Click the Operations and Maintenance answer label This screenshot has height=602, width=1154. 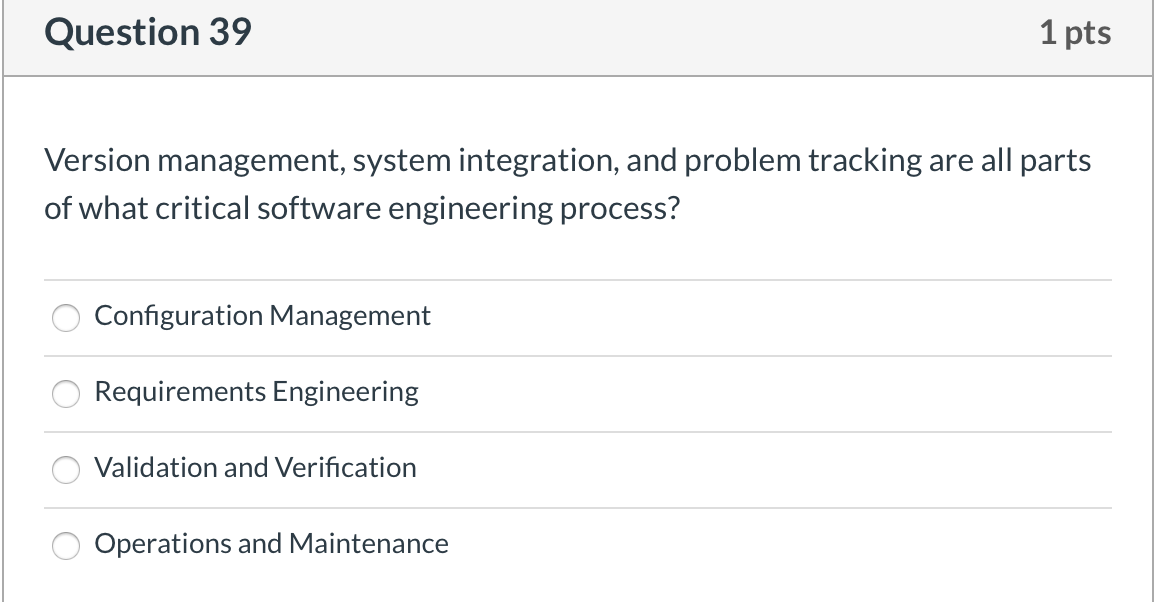click(x=270, y=543)
